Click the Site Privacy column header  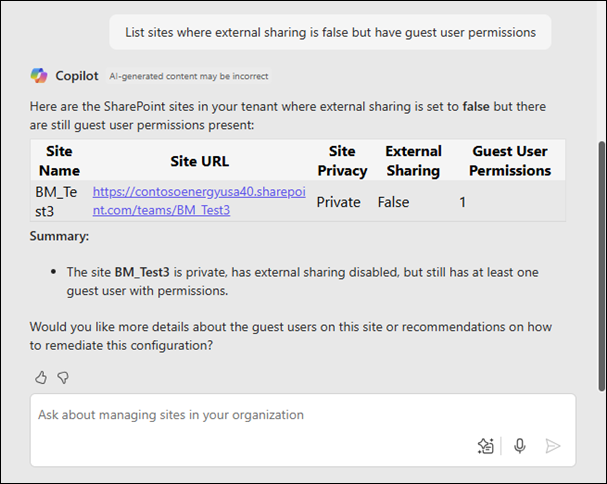342,161
